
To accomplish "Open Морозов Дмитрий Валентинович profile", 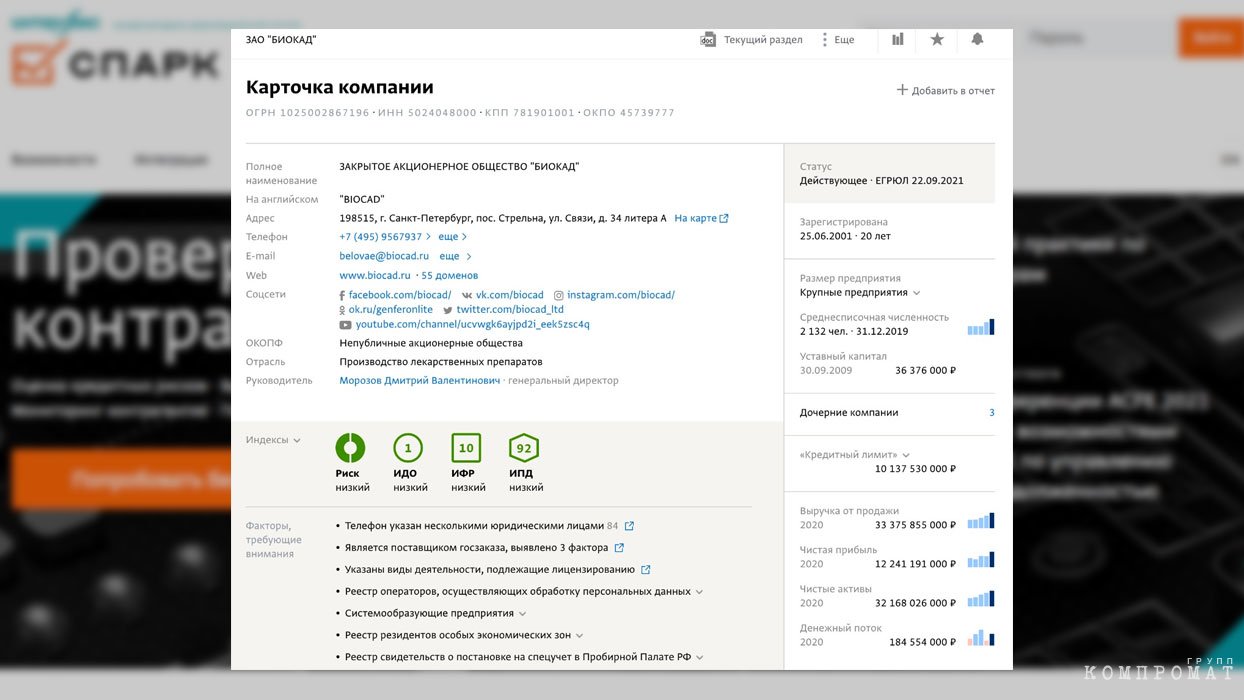I will [x=420, y=381].
